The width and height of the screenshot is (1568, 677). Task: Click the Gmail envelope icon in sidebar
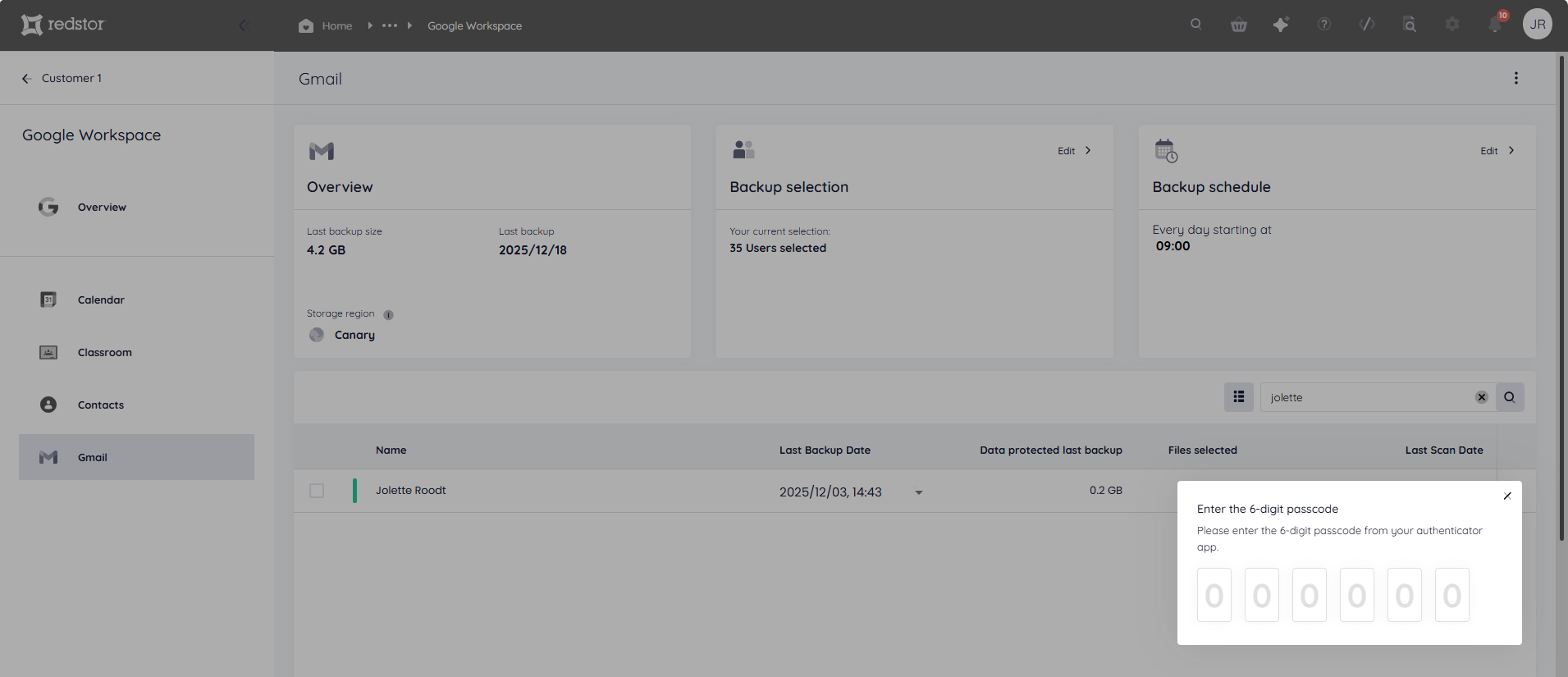point(48,457)
